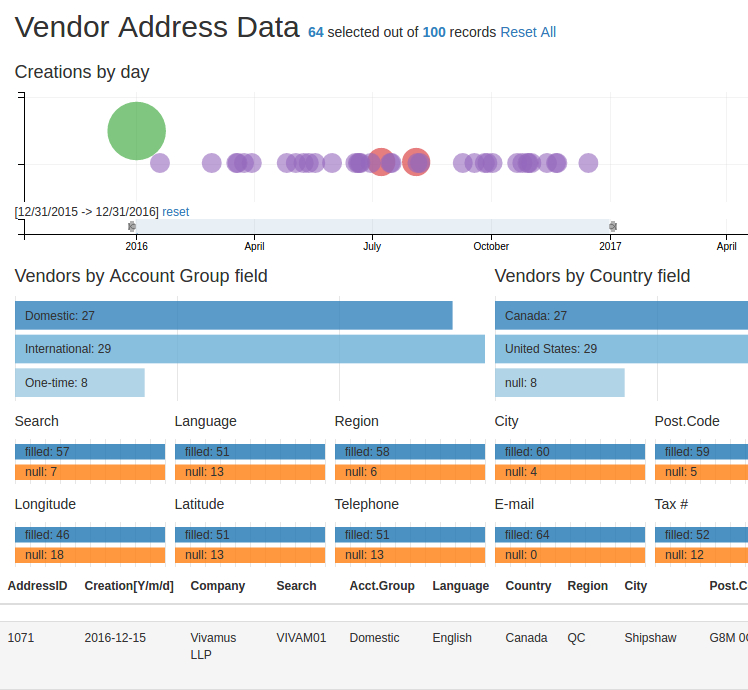Click Telephone null: 13 orange bar

409,555
